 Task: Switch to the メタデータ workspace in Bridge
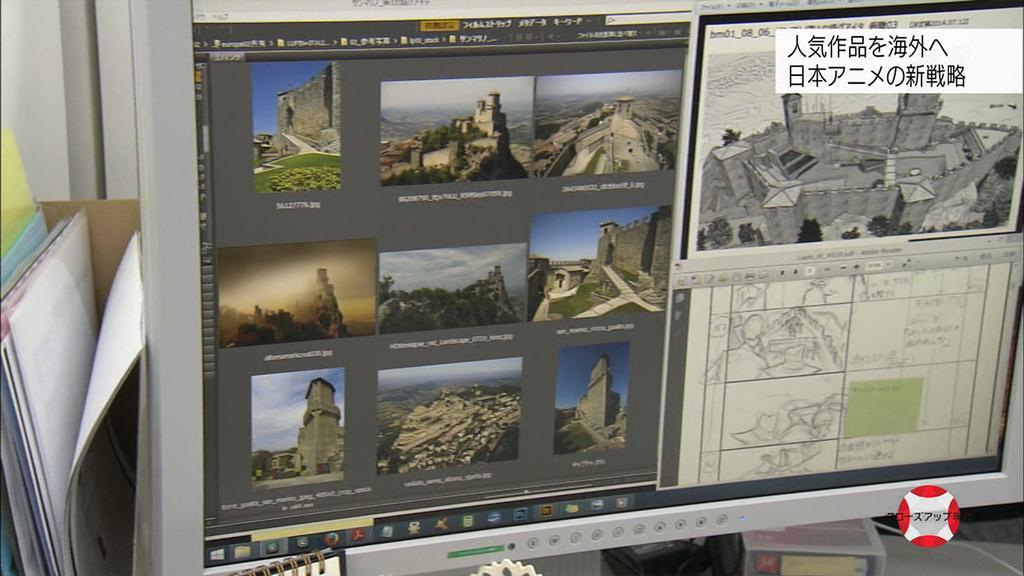[x=533, y=23]
